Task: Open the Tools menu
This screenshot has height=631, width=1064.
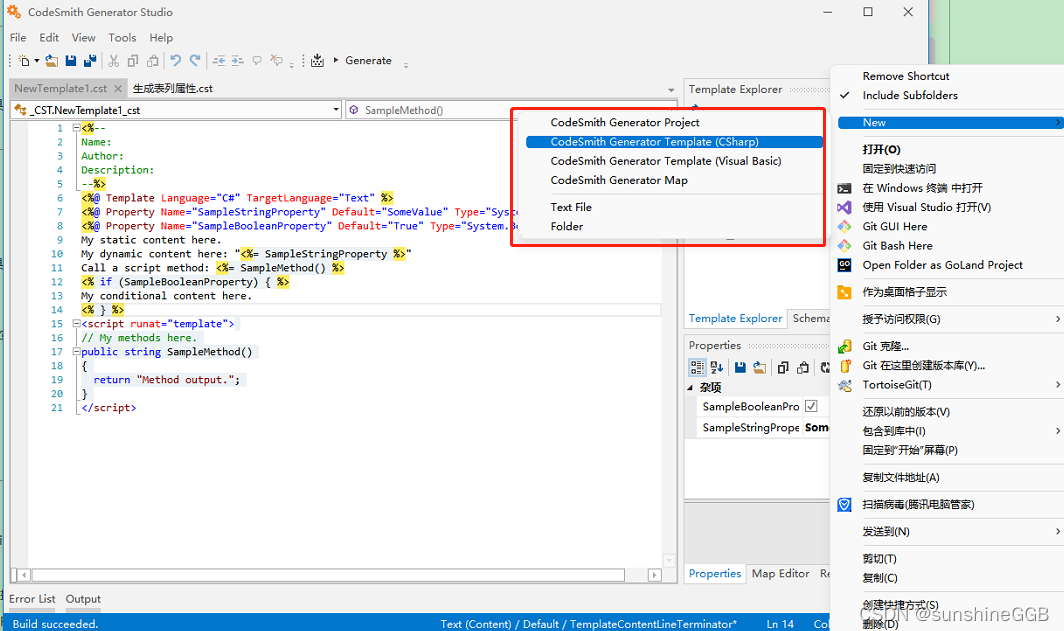Action: coord(122,37)
